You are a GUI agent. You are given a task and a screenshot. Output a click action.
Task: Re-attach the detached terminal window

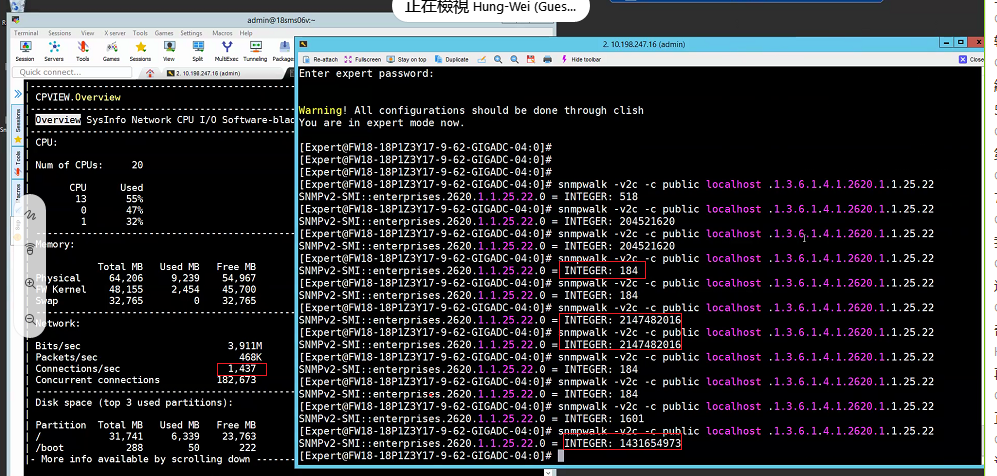click(x=320, y=59)
